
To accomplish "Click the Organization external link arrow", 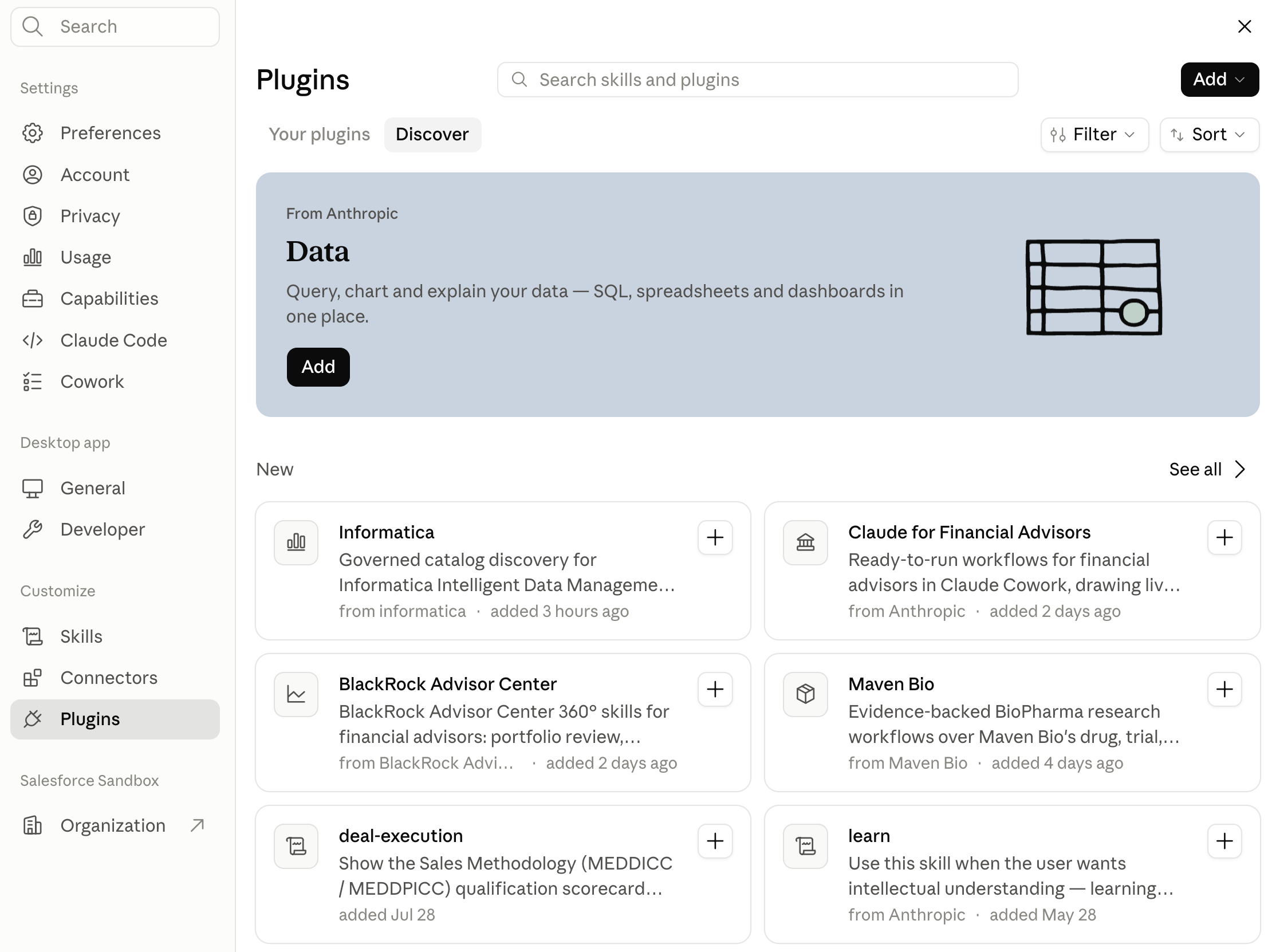I will point(197,825).
